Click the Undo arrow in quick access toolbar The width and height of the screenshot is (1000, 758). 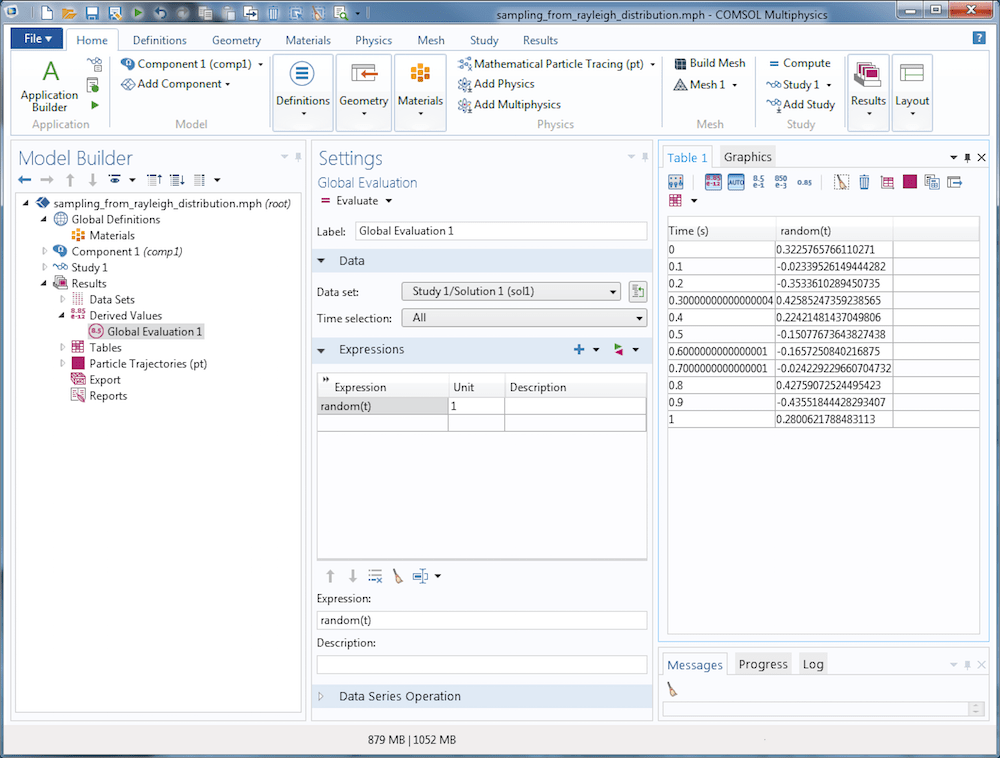point(160,13)
